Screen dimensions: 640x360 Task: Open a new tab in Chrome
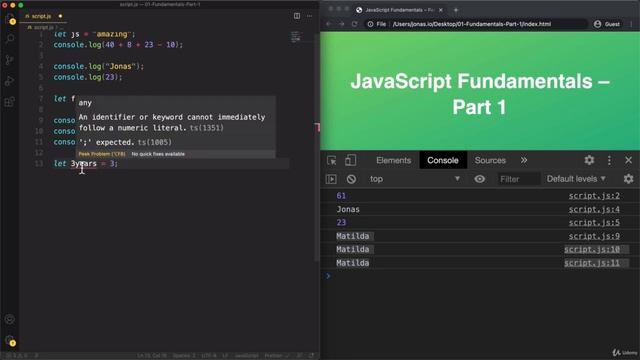point(456,10)
